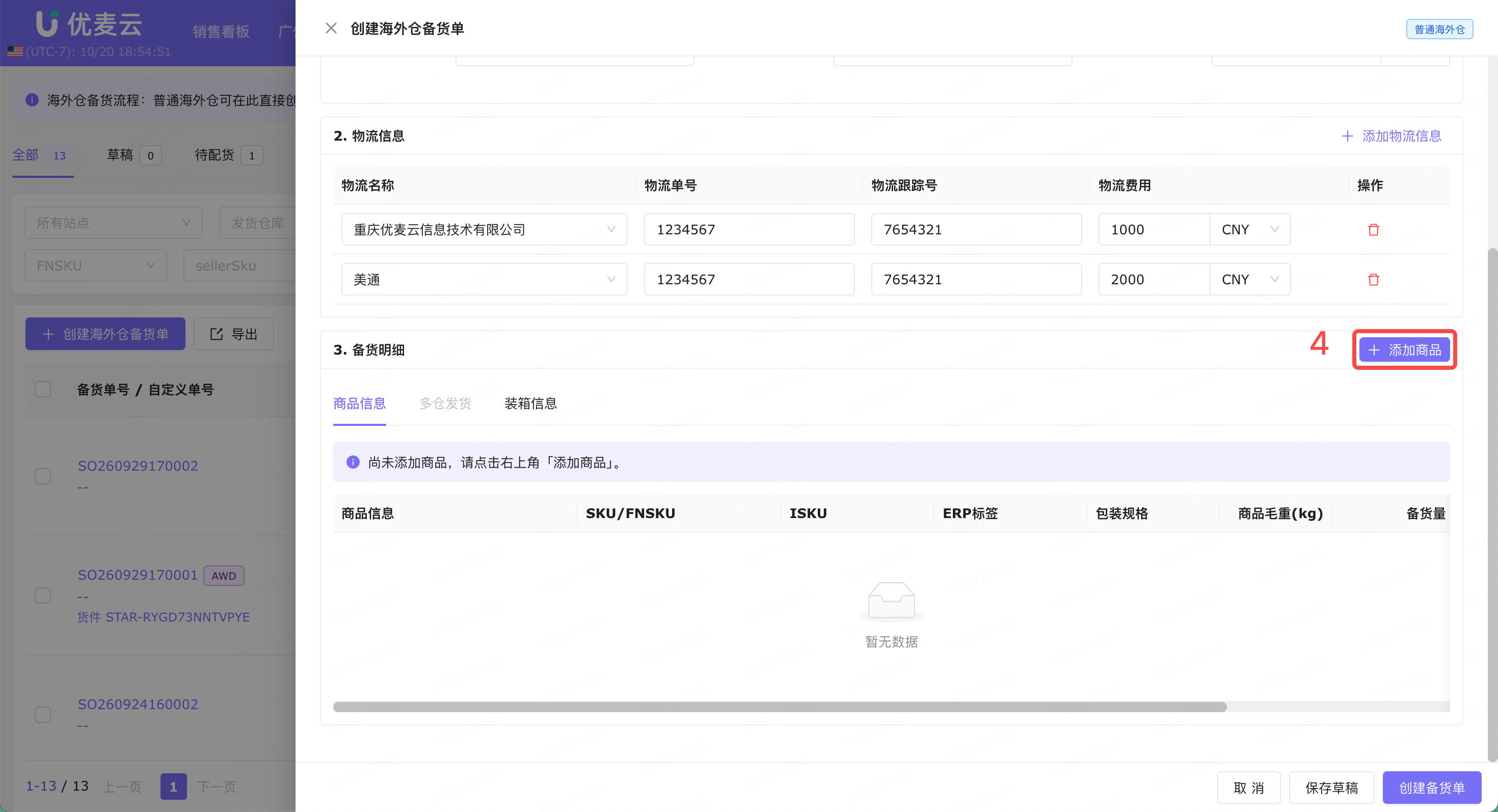
Task: Click the horizontal scrollbar under product table
Action: (779, 707)
